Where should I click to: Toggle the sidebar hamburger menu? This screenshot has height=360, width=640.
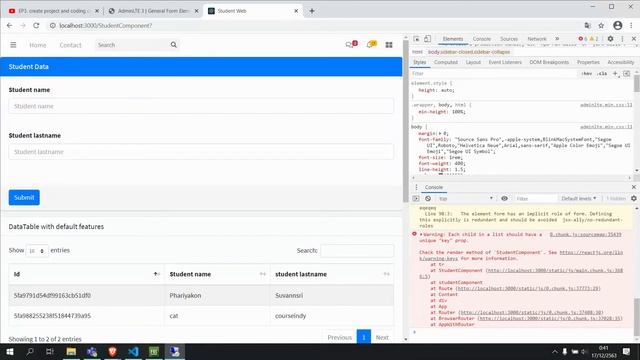[13, 45]
